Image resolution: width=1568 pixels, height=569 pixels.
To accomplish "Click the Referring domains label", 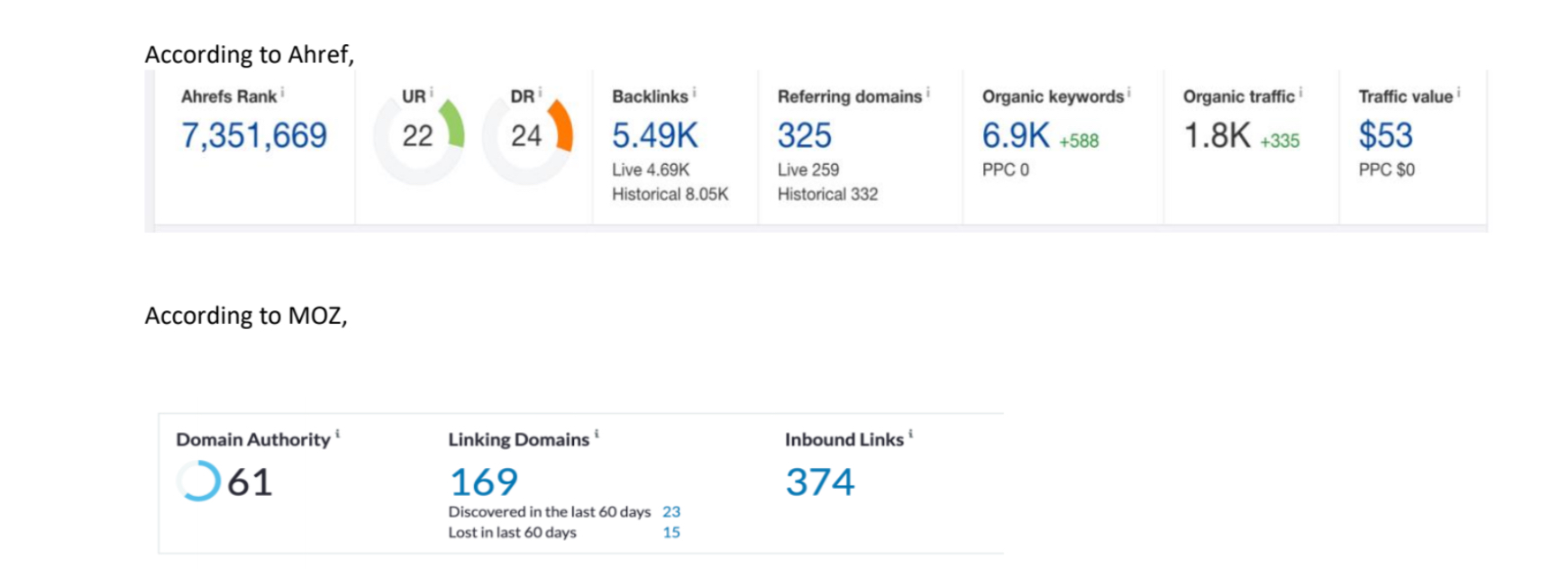I will (850, 96).
